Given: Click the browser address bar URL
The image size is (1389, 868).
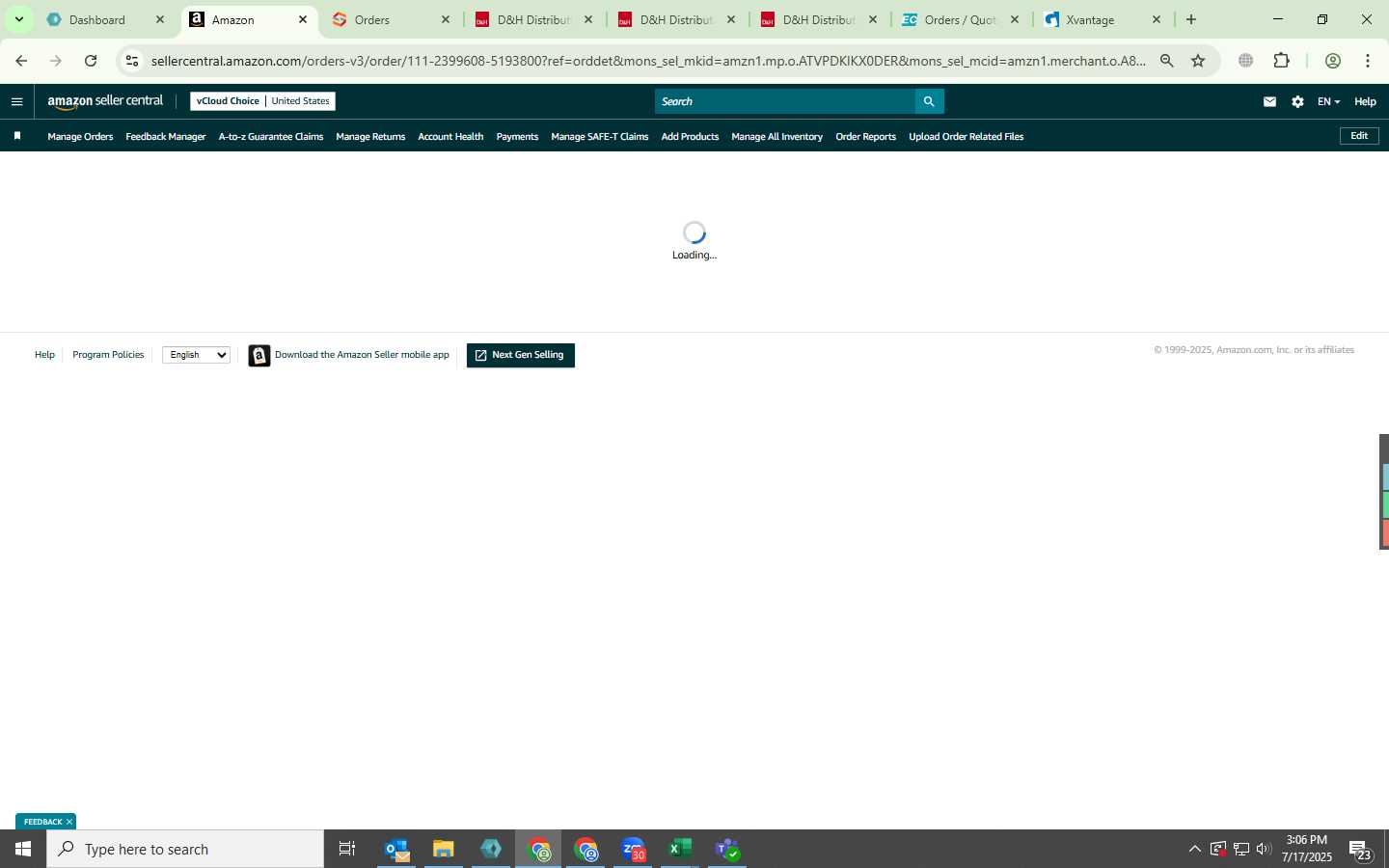Looking at the screenshot, I should tap(648, 61).
